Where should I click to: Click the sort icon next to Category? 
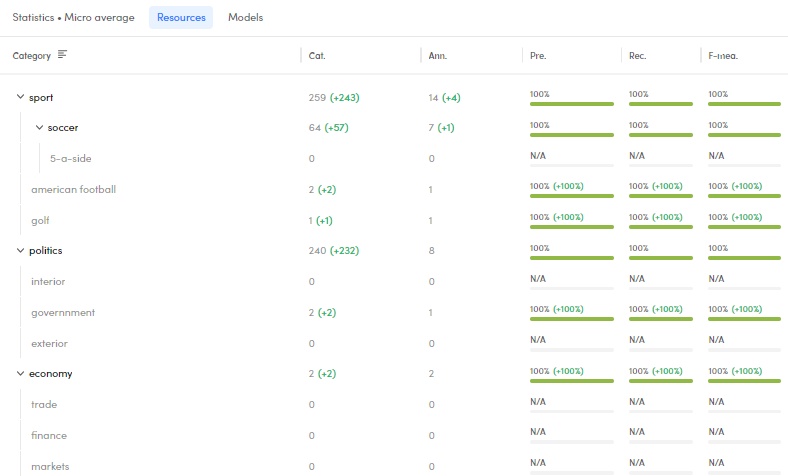pyautogui.click(x=62, y=55)
